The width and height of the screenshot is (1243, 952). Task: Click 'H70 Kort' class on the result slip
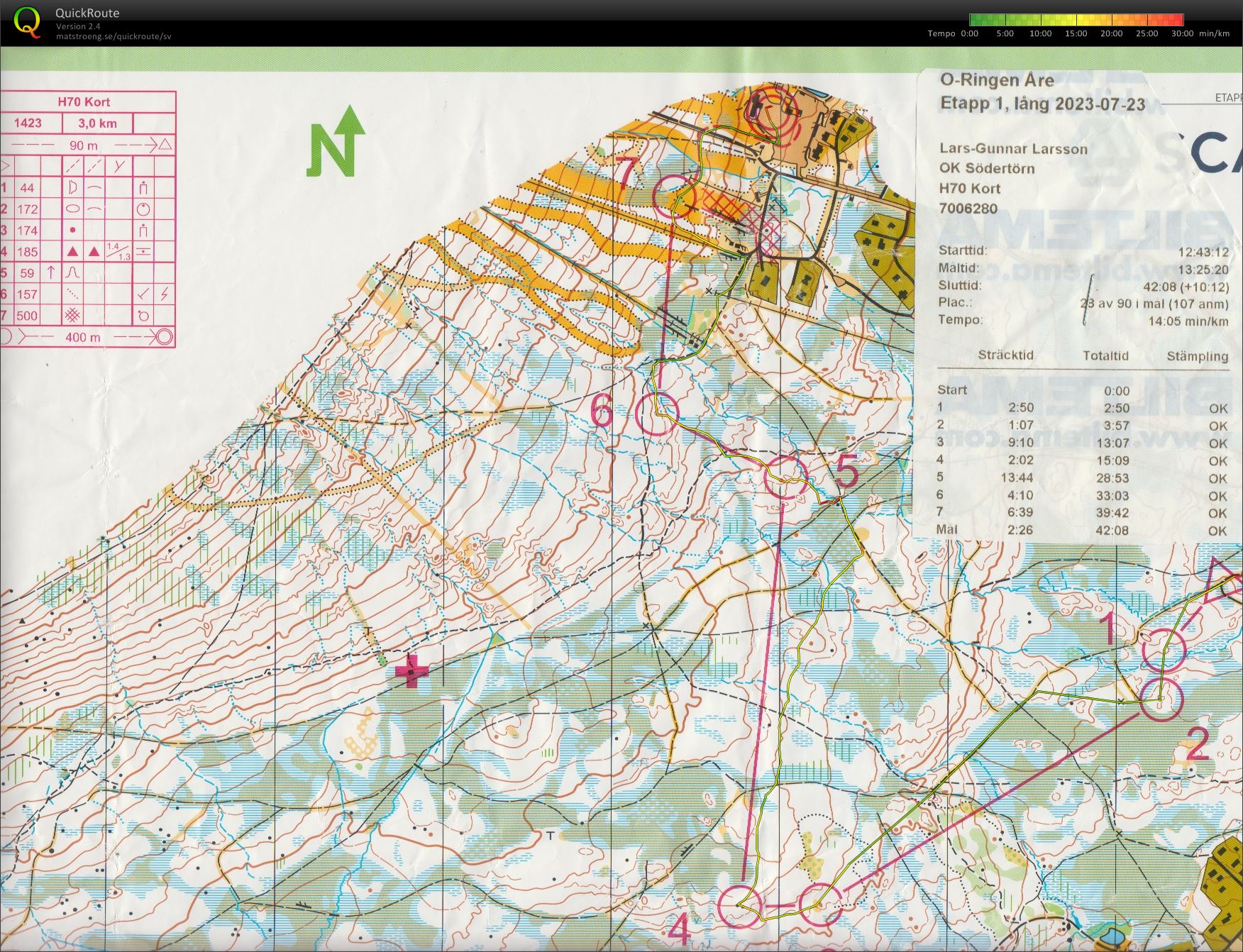[x=970, y=188]
